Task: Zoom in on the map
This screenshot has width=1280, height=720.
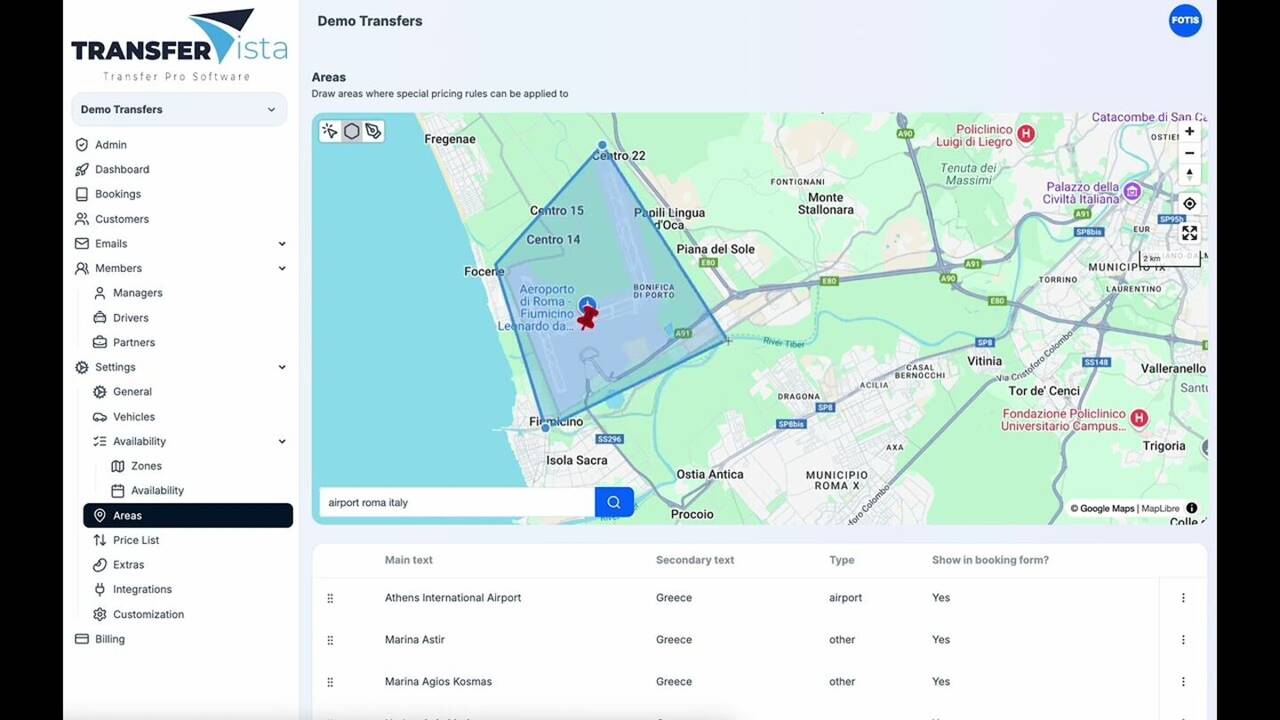Action: (1189, 131)
